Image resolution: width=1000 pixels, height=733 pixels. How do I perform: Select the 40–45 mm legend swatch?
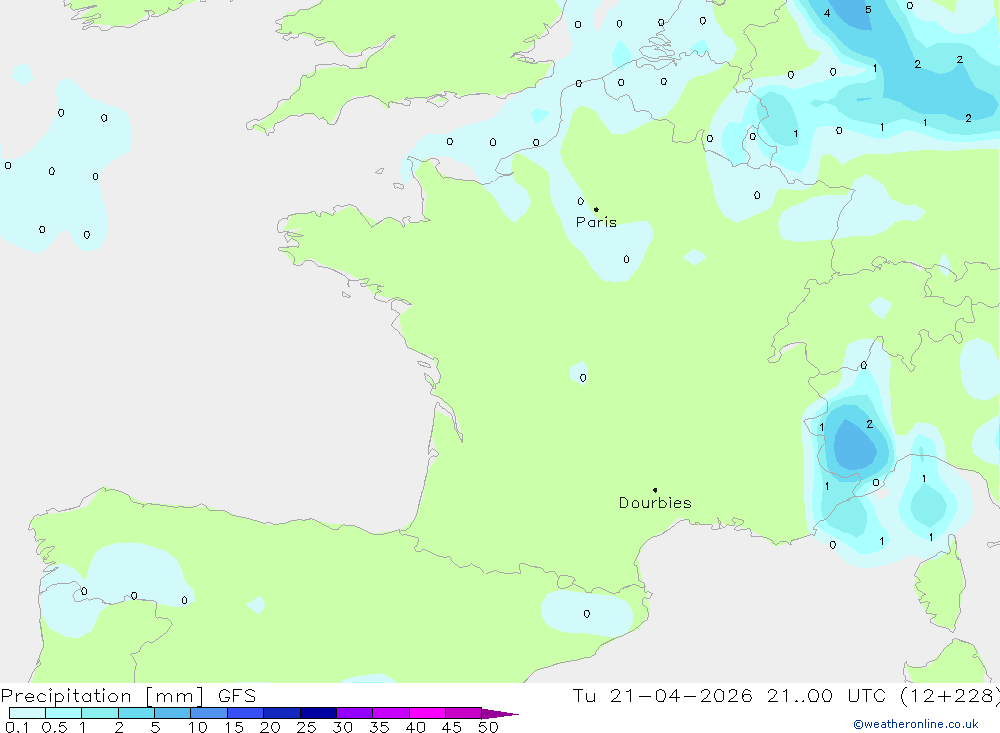tap(427, 713)
